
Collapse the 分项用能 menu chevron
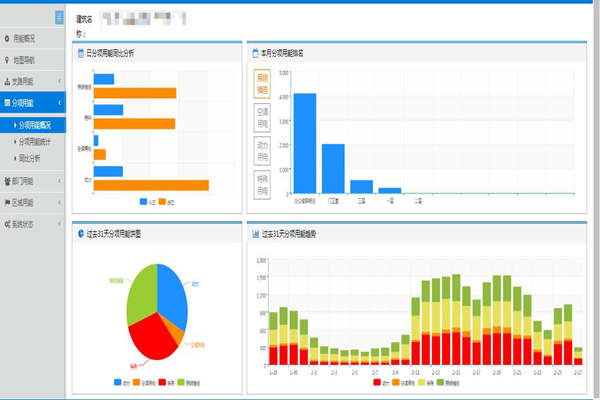tap(60, 103)
